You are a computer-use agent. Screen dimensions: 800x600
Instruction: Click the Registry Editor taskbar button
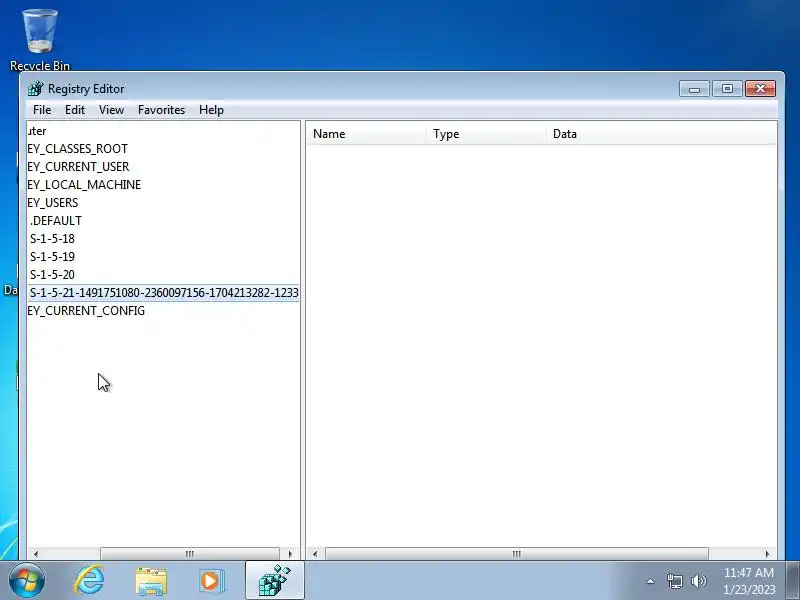274,580
